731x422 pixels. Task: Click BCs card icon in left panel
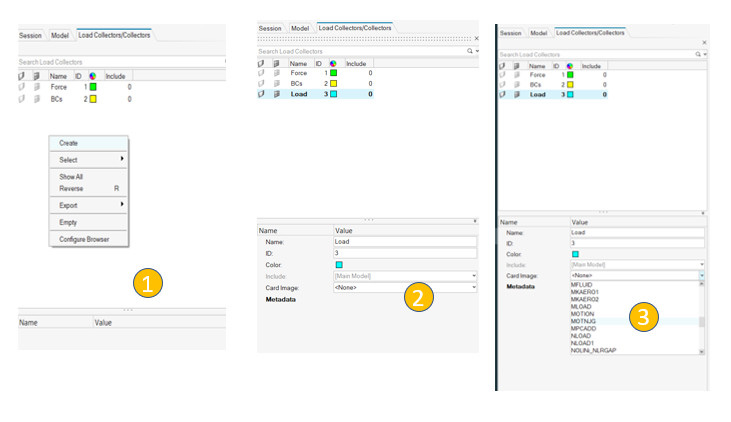[x=37, y=99]
